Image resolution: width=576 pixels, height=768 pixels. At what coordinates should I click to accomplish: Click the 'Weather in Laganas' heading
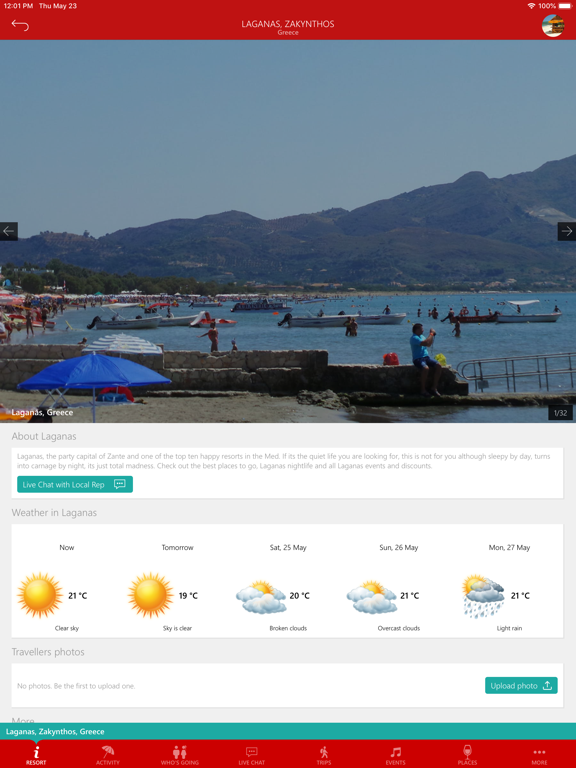(54, 513)
